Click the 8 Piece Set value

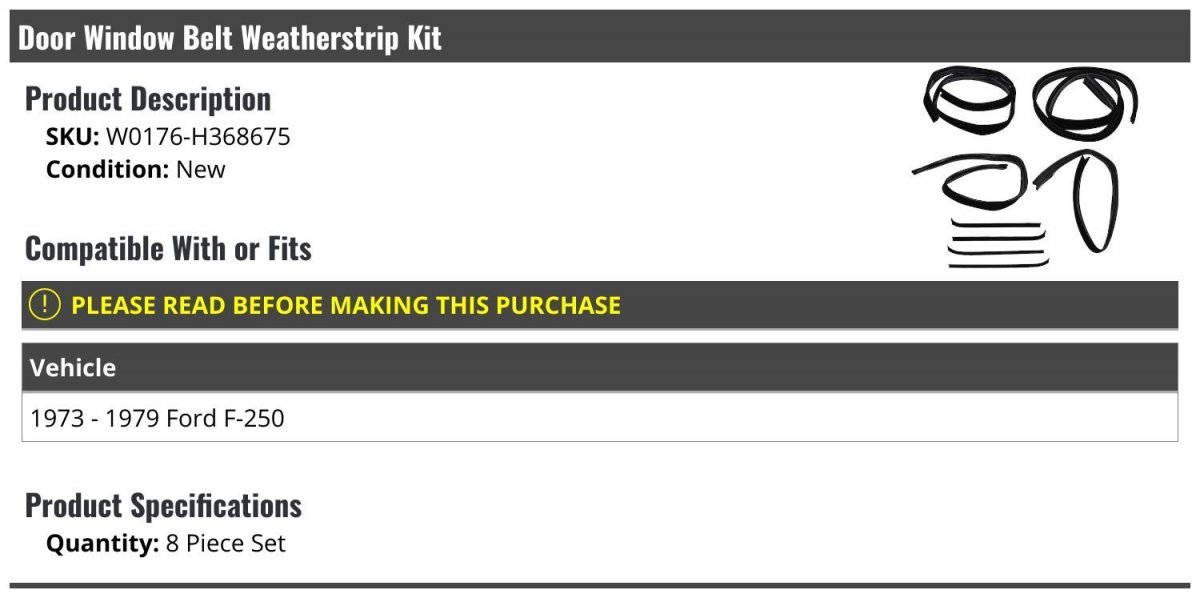pyautogui.click(x=226, y=544)
